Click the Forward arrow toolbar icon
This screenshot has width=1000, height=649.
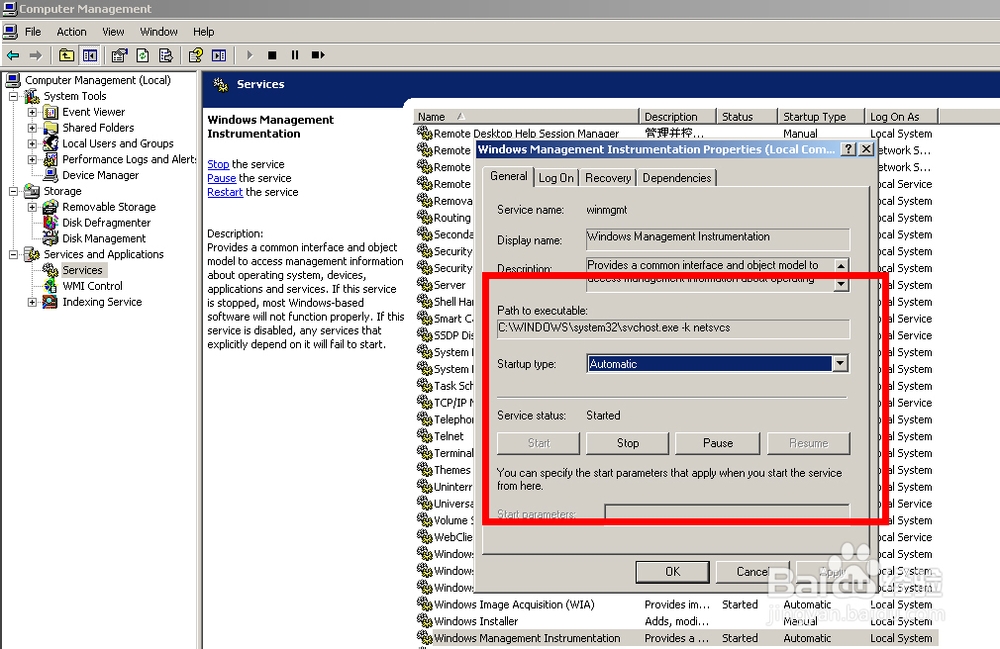(x=36, y=55)
